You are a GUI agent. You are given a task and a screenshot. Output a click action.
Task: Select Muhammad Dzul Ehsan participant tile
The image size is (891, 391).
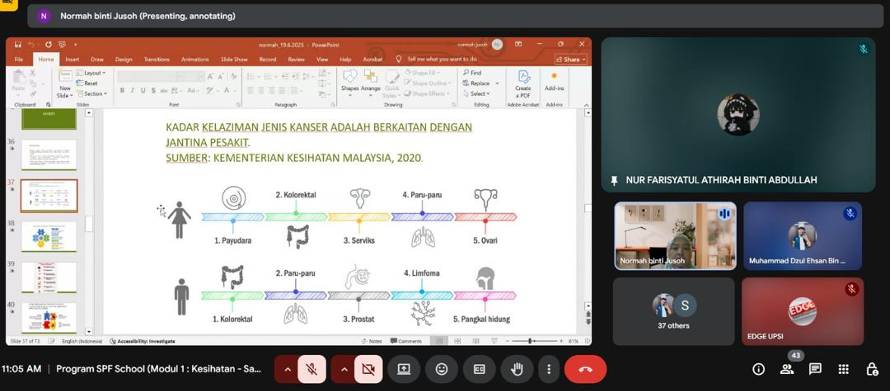(802, 236)
